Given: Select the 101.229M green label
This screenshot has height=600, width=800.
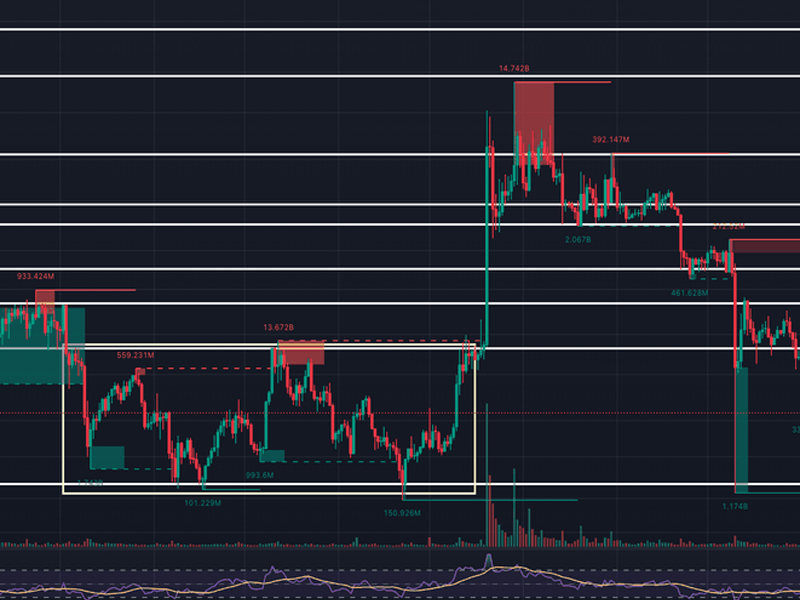Looking at the screenshot, I should [x=203, y=503].
